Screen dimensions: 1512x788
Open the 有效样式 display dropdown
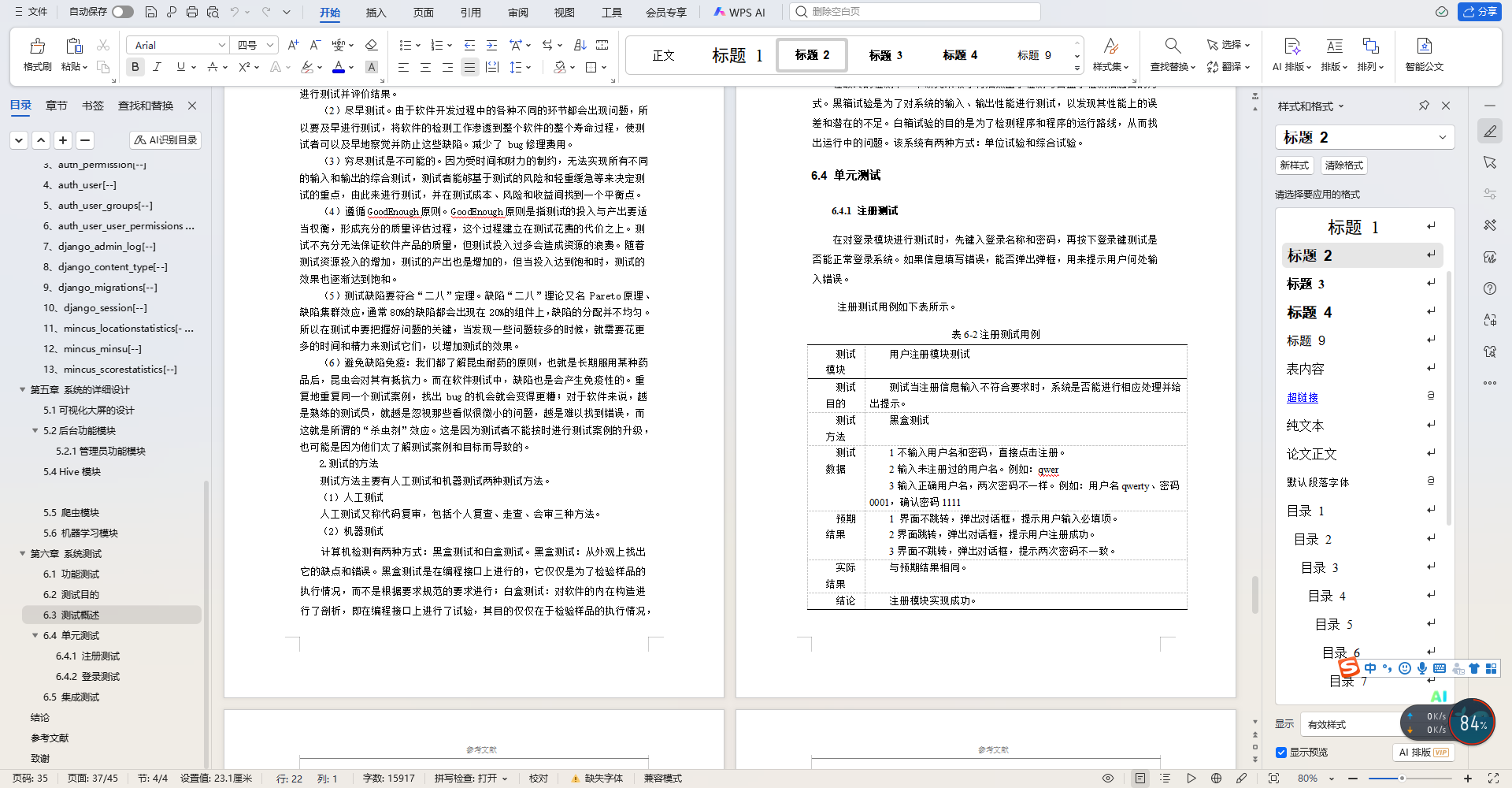coord(1351,725)
